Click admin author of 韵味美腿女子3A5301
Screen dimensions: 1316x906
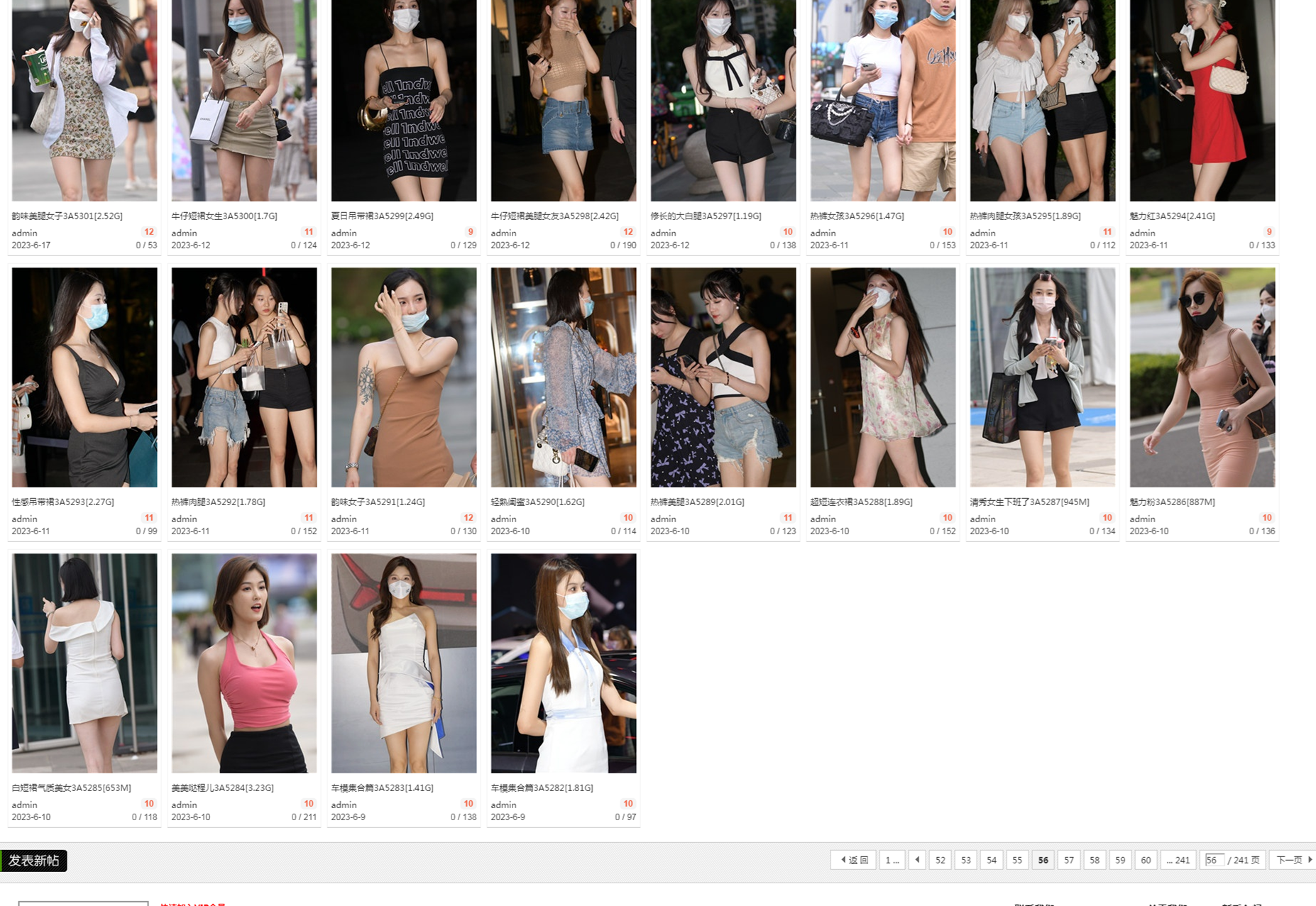tap(24, 233)
